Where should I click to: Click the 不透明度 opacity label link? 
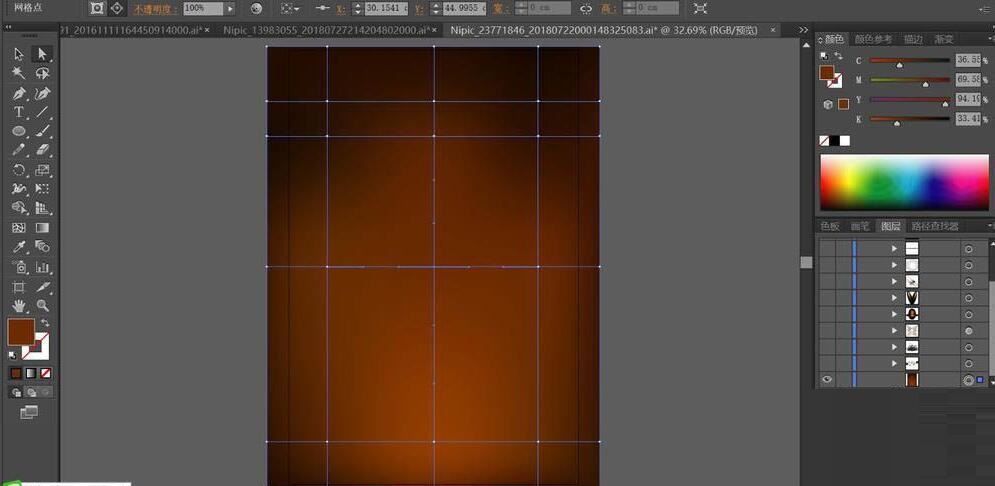point(155,8)
